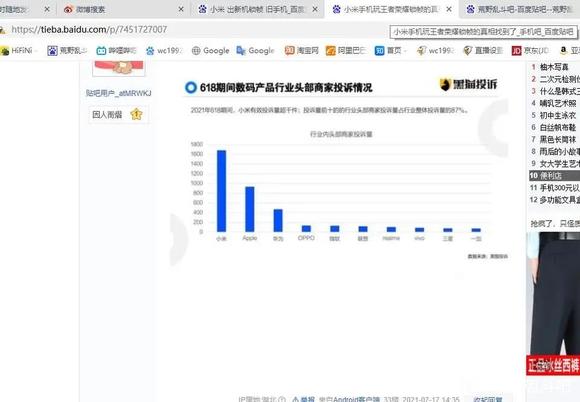Open the 京东 JD bookmark
The image size is (580, 402).
(x=530, y=51)
